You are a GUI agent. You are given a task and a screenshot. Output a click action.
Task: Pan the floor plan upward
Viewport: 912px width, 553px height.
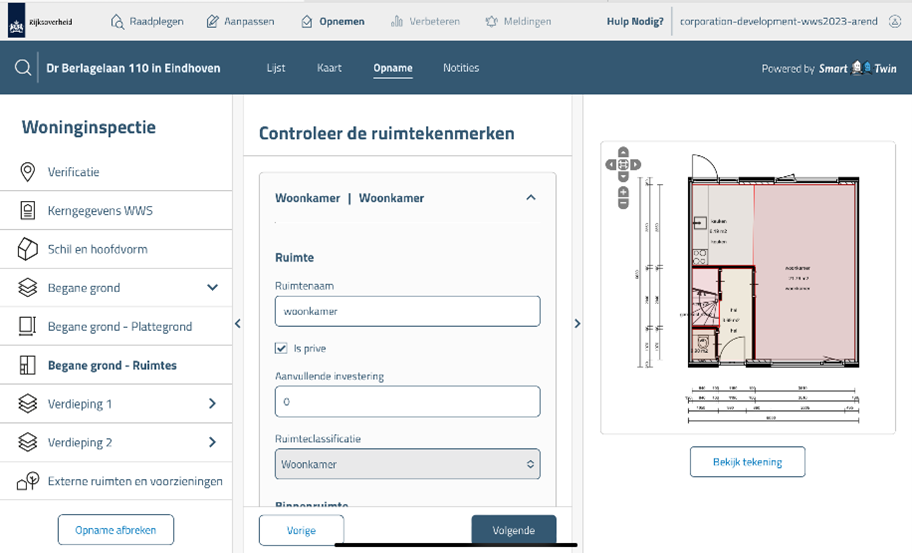623,153
